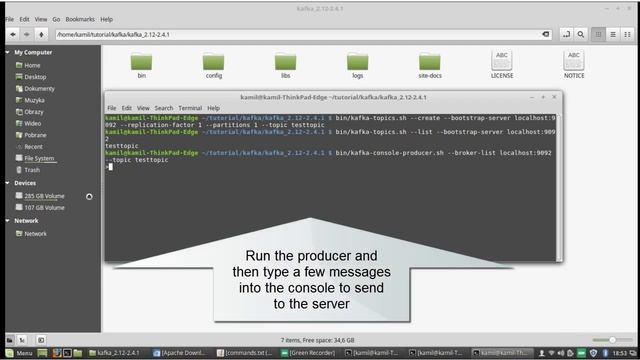Open the file manager File menu
Screen dimensions: 640x360
[x=10, y=19]
